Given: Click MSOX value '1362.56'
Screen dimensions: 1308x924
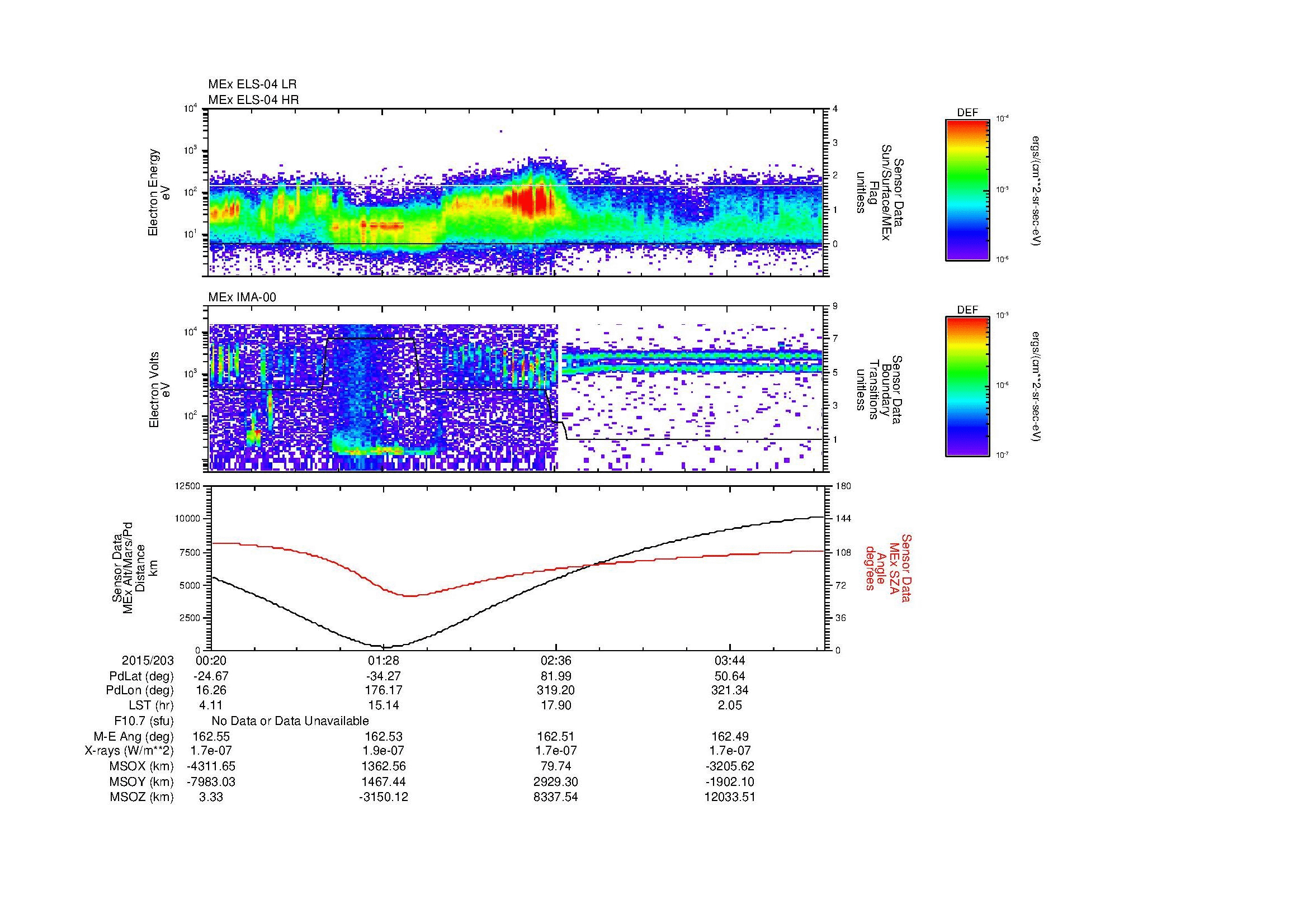Looking at the screenshot, I should 384,766.
